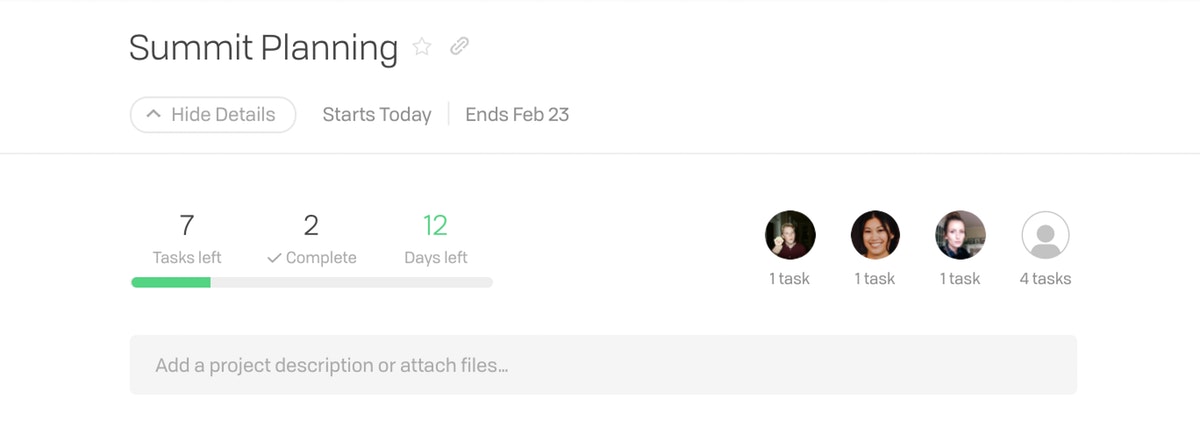Click the unassigned placeholder avatar

[x=1045, y=235]
